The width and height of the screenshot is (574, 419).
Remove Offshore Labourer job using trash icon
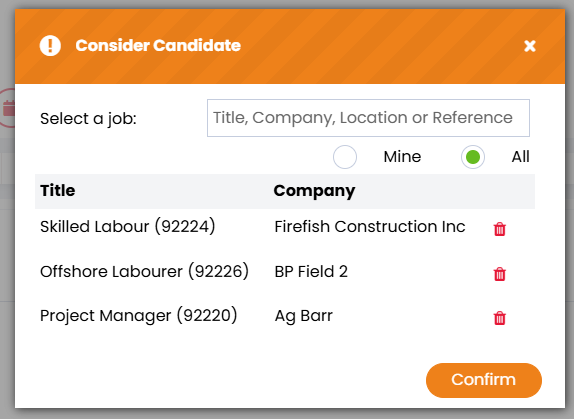(500, 274)
